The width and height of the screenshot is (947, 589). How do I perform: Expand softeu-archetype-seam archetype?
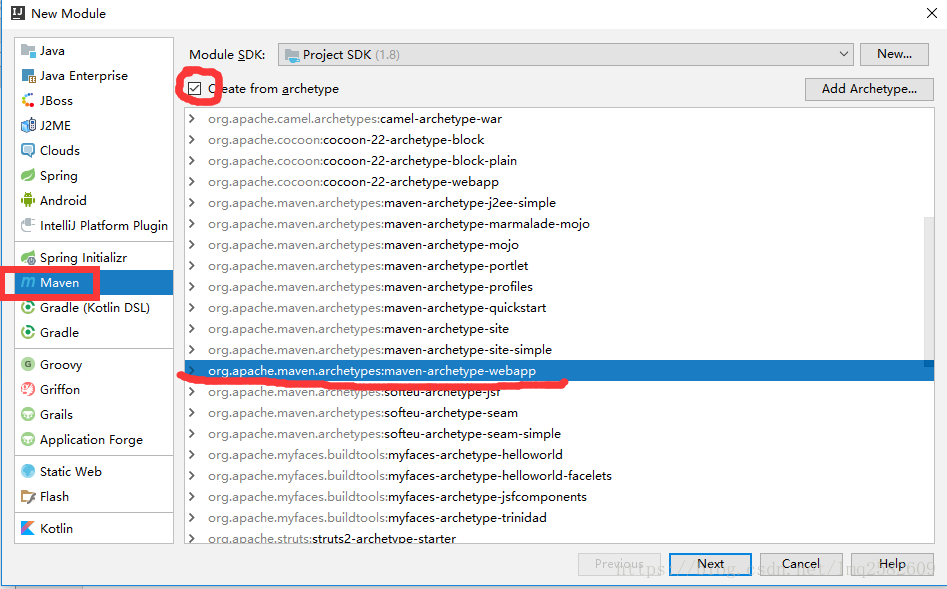(192, 413)
